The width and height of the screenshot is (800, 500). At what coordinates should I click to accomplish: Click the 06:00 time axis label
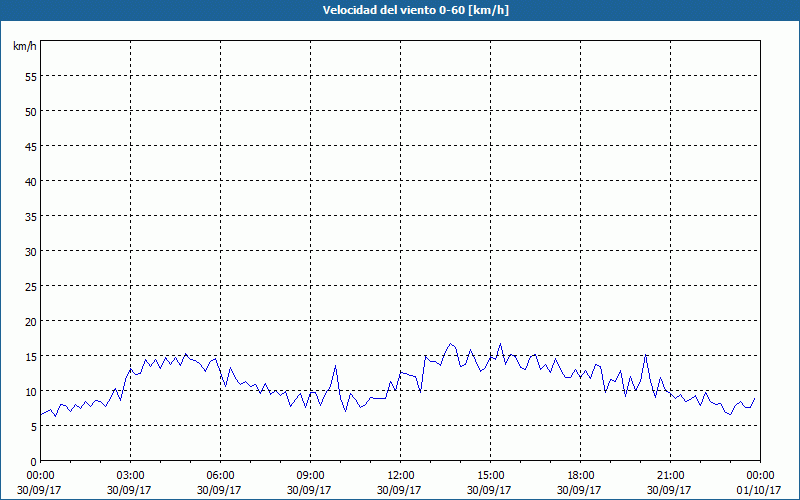coord(220,476)
